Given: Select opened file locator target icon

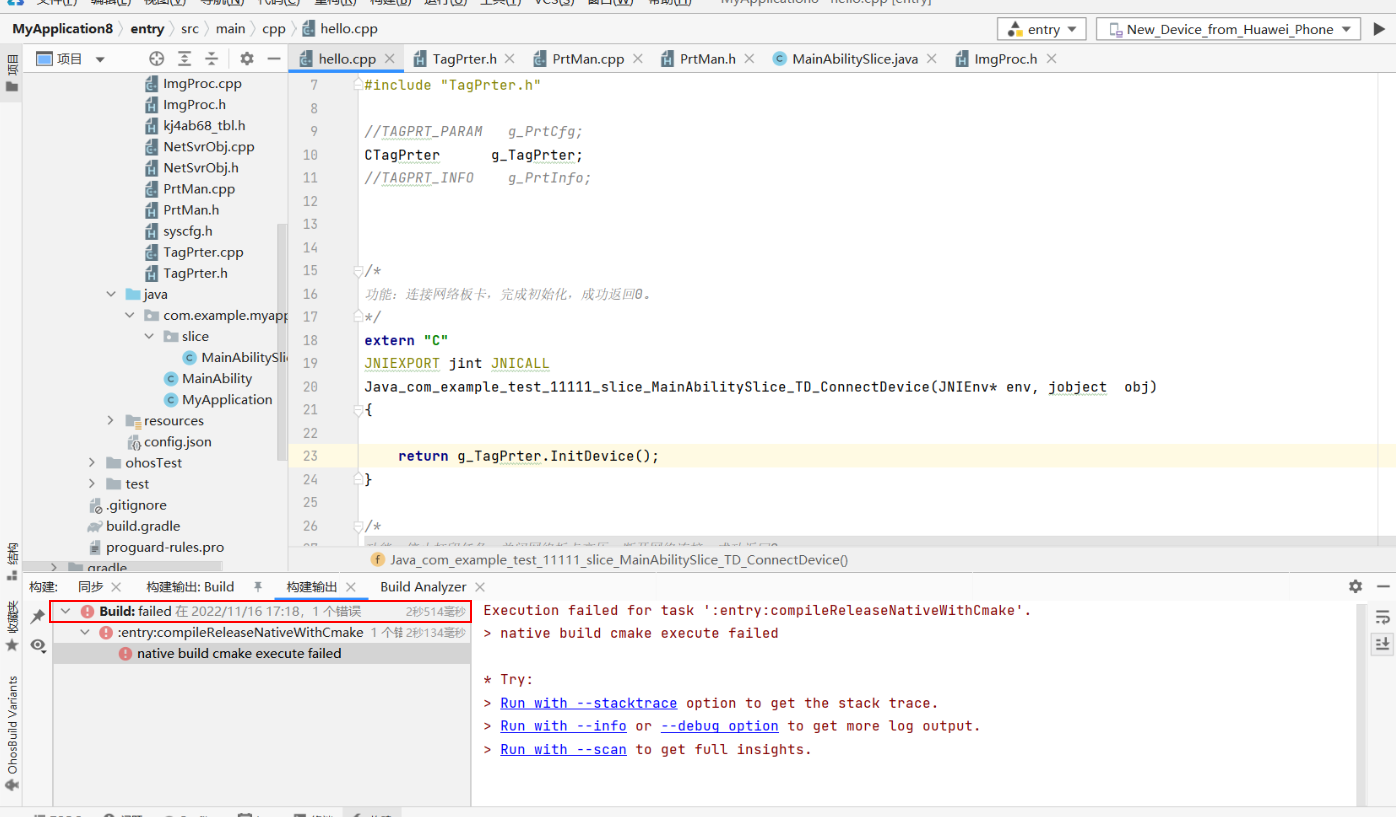Looking at the screenshot, I should 156,59.
